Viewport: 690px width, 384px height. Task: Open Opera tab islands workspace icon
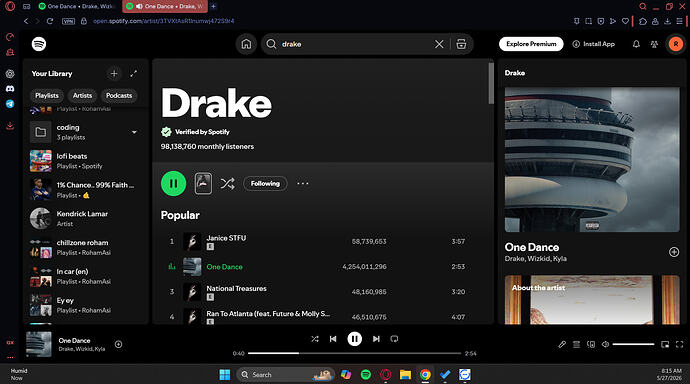[x=26, y=6]
